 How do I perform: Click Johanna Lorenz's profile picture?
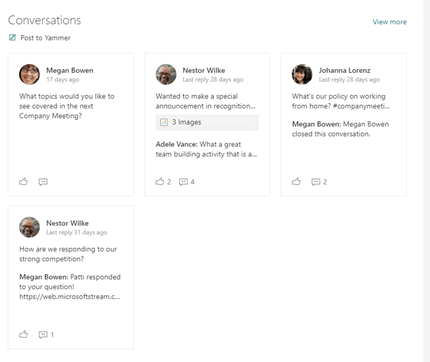(302, 74)
